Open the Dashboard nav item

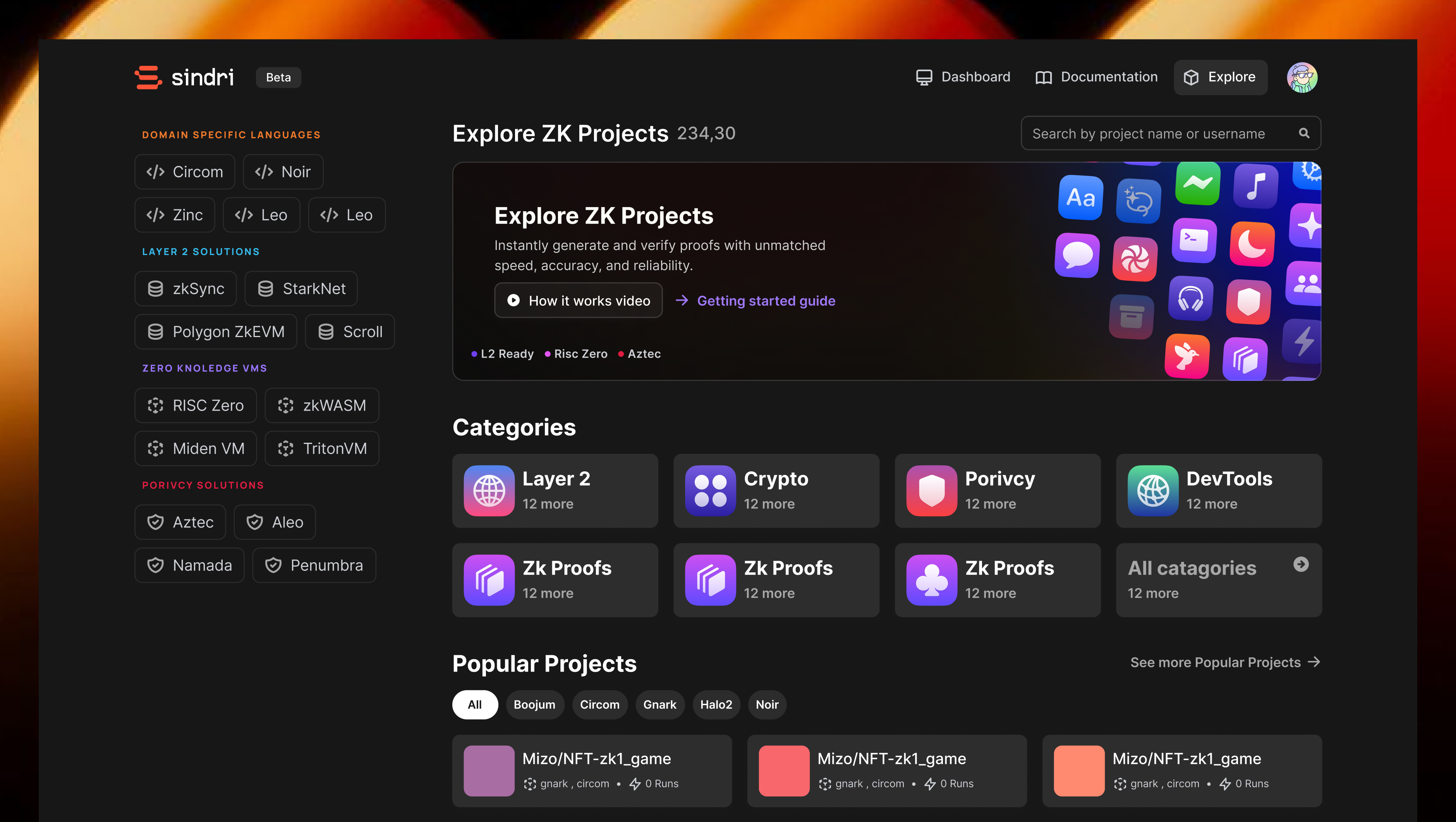pyautogui.click(x=963, y=77)
